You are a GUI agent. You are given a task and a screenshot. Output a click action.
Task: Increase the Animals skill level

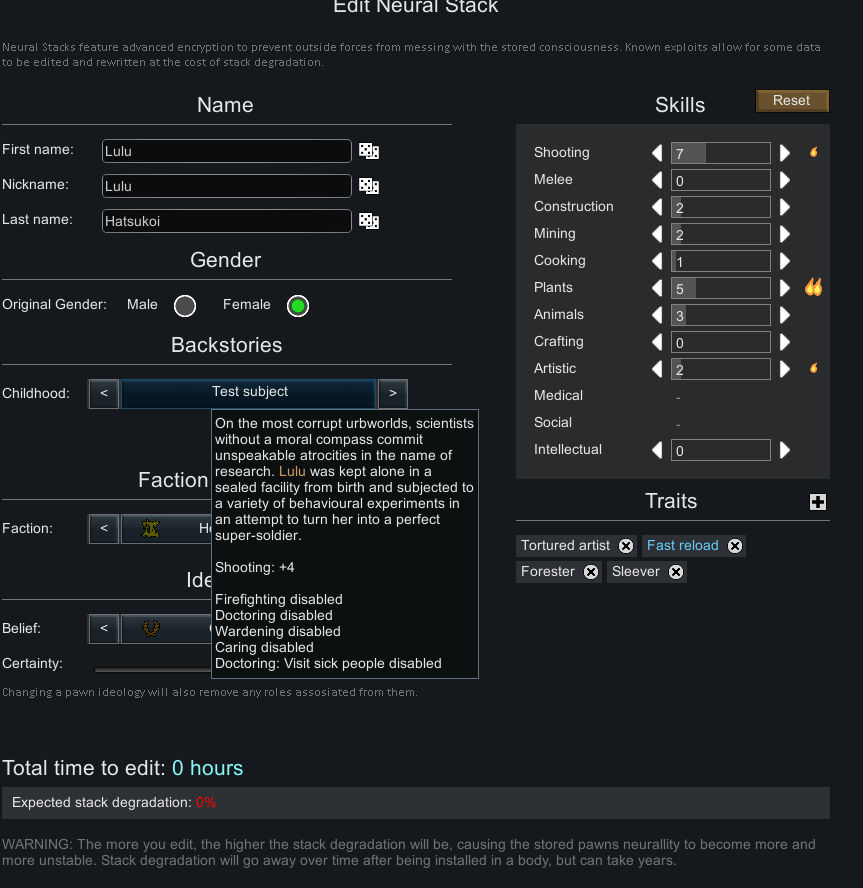tap(785, 315)
